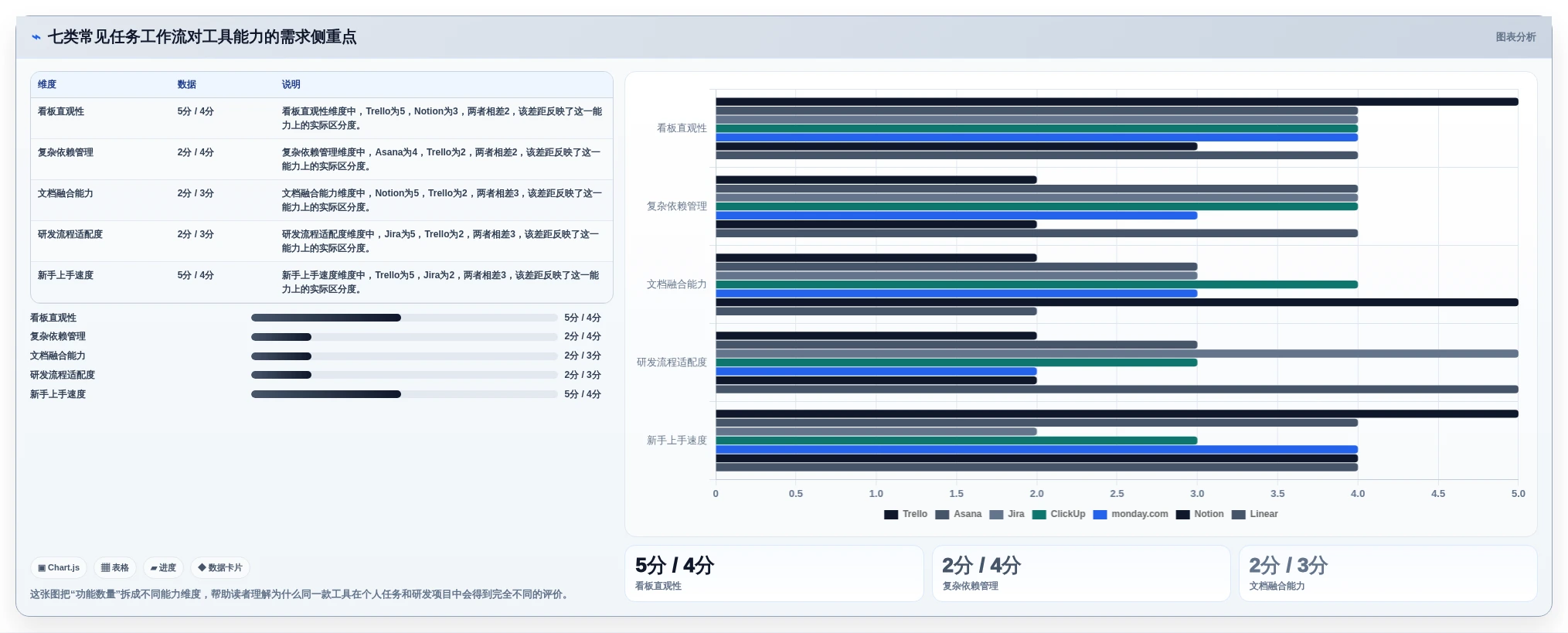The image size is (1568, 633).
Task: Open the 2分 / 3分 文档融合能力 data card
Action: pos(1388,573)
